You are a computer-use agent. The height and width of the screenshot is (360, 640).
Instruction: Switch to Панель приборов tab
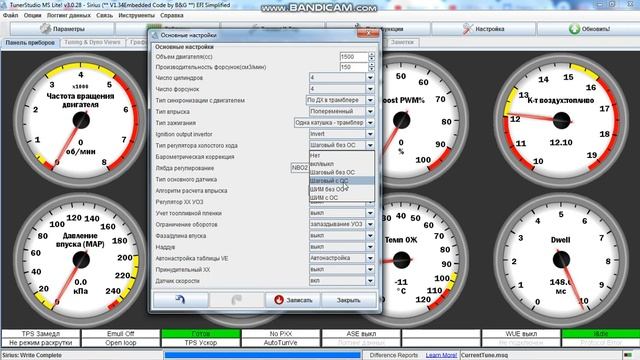[30, 42]
